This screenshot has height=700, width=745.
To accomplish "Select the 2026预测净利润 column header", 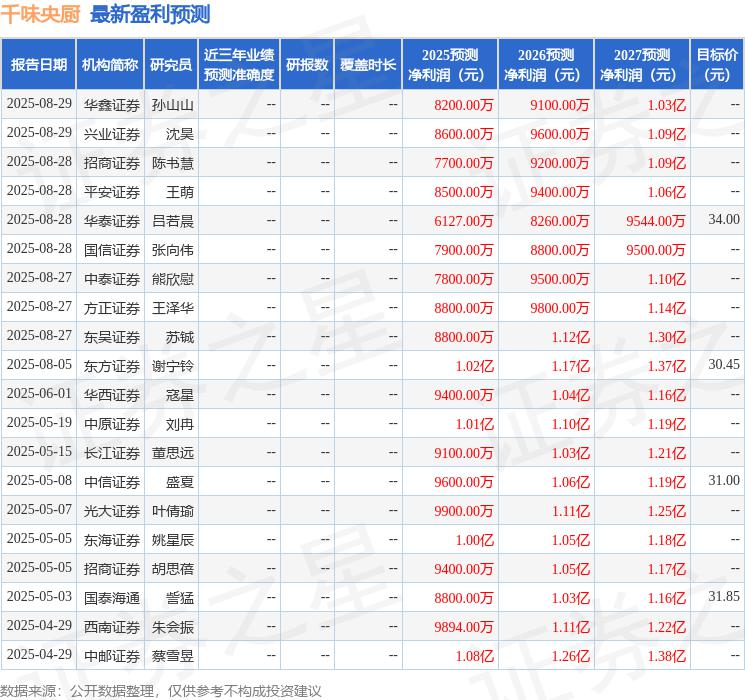I will pyautogui.click(x=546, y=64).
